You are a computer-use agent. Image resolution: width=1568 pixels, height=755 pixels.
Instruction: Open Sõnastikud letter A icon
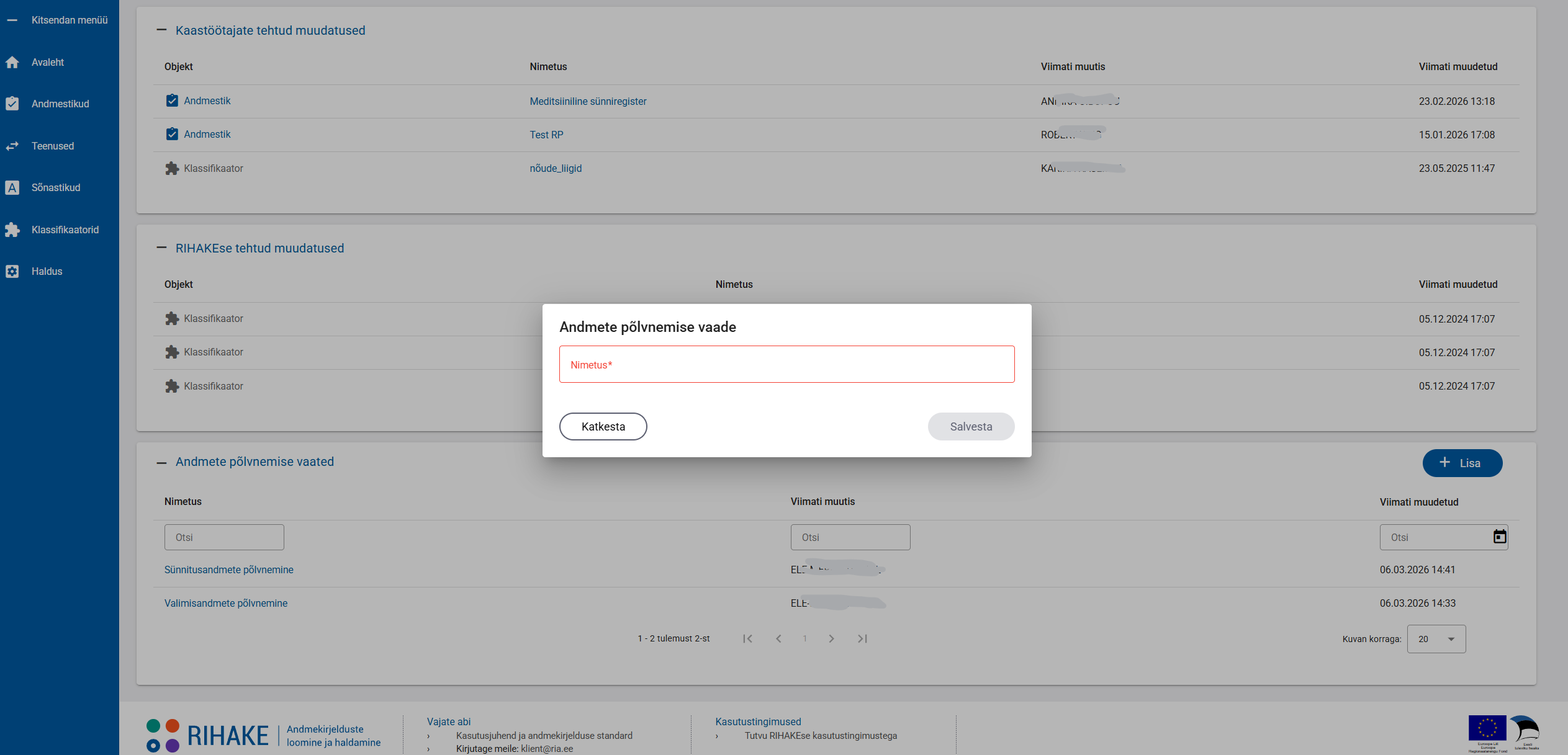(x=12, y=187)
